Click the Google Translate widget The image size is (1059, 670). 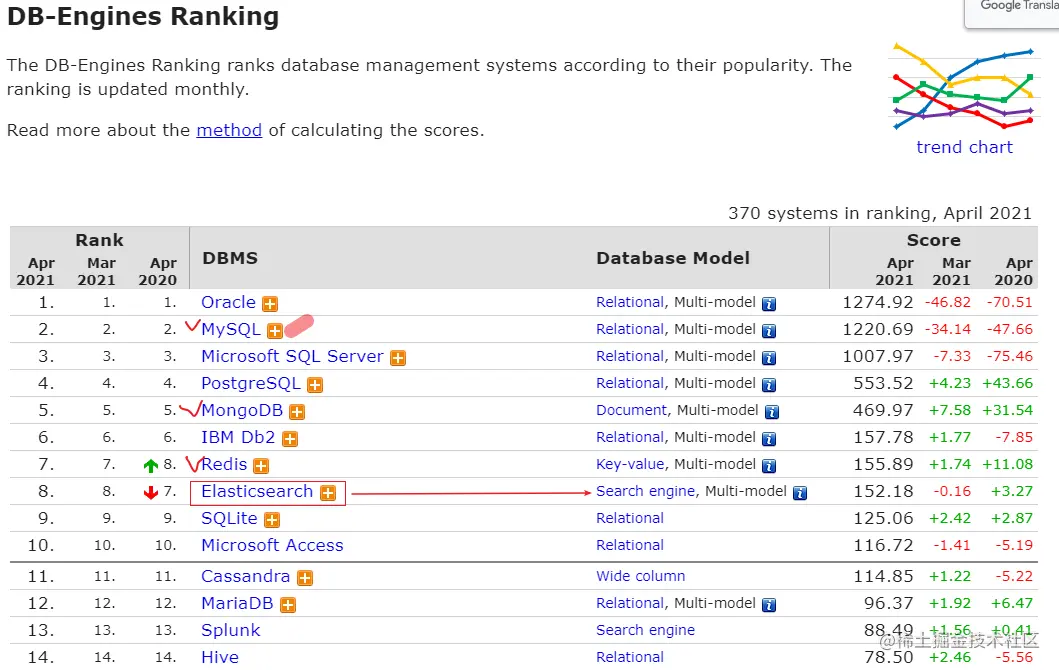1012,12
